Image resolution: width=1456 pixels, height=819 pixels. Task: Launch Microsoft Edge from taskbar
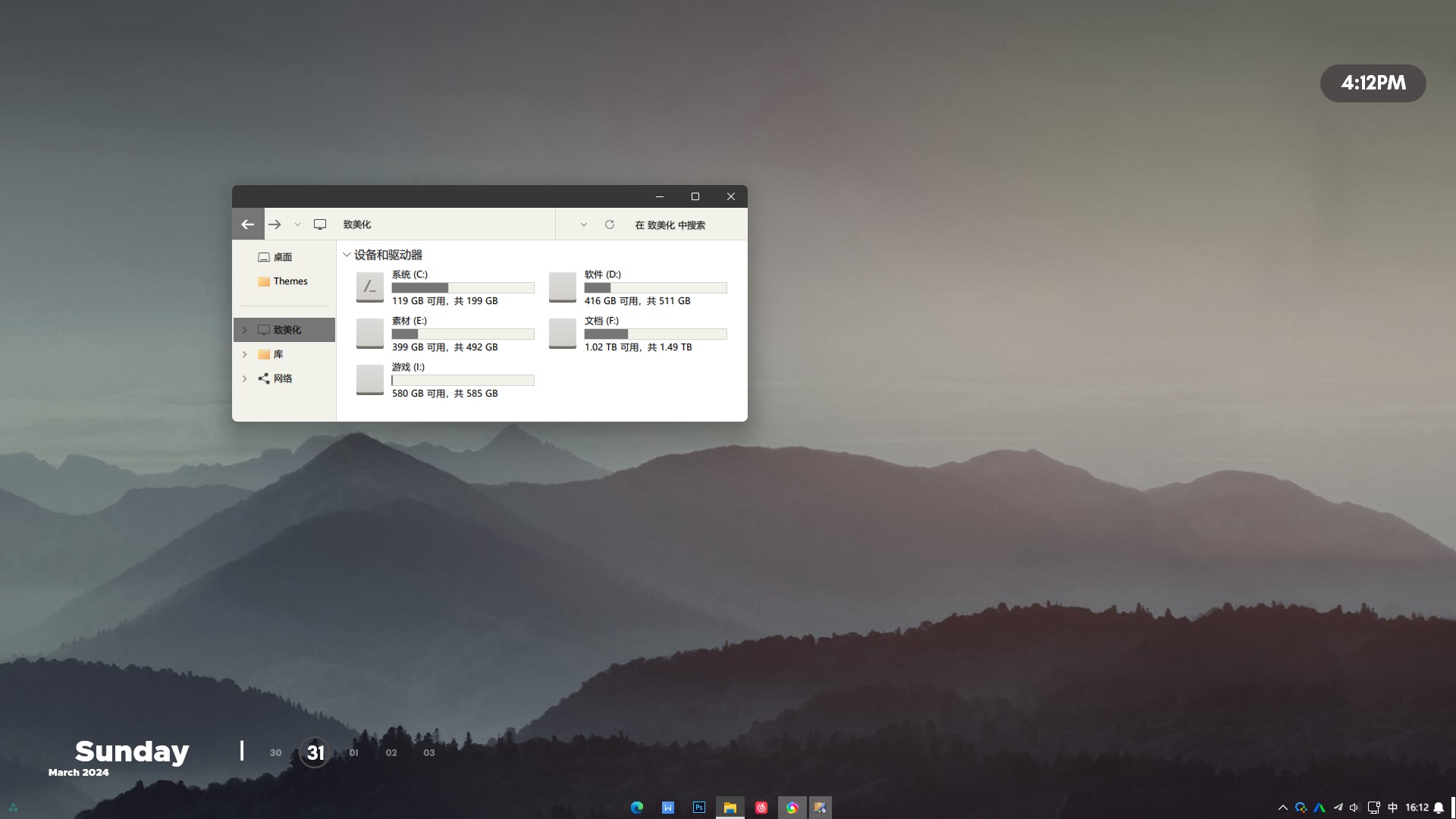point(637,808)
